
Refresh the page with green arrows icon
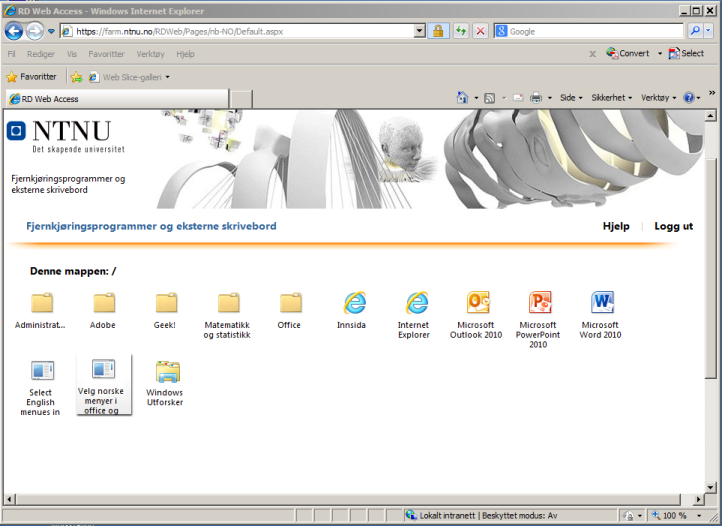[461, 31]
